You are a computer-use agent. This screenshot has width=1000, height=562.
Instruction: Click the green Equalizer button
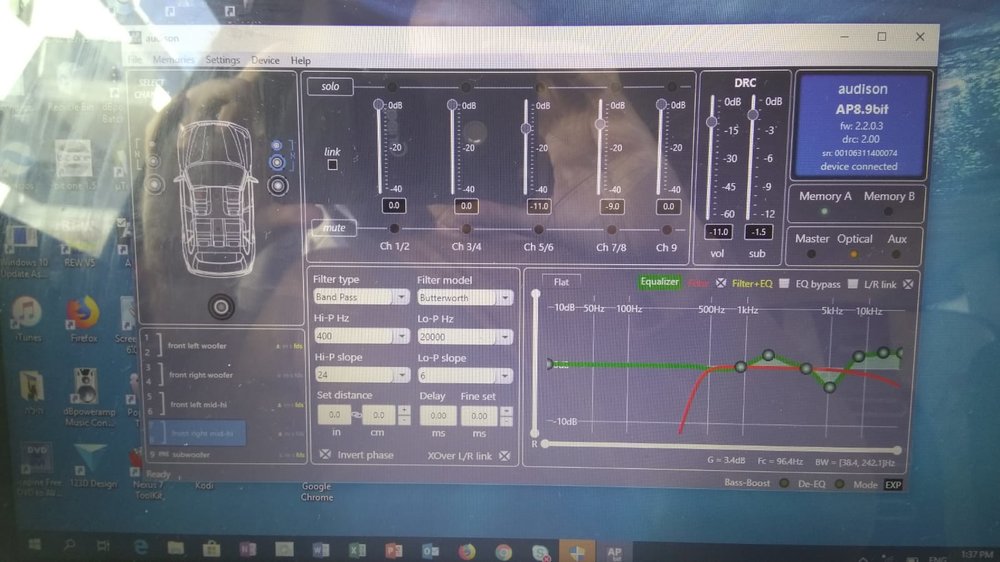tap(659, 282)
